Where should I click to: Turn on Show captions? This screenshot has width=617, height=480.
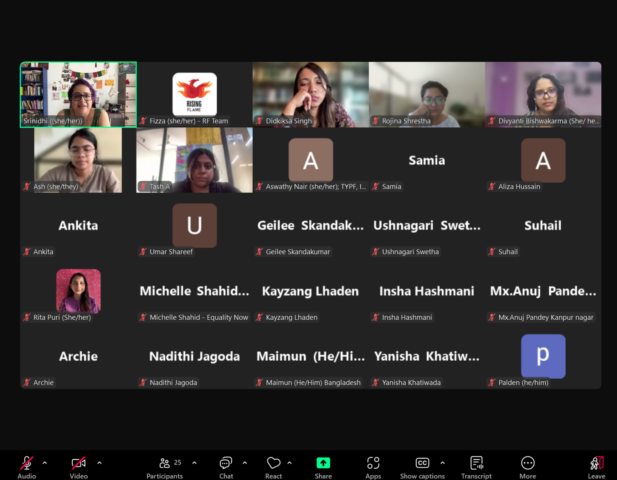422,467
